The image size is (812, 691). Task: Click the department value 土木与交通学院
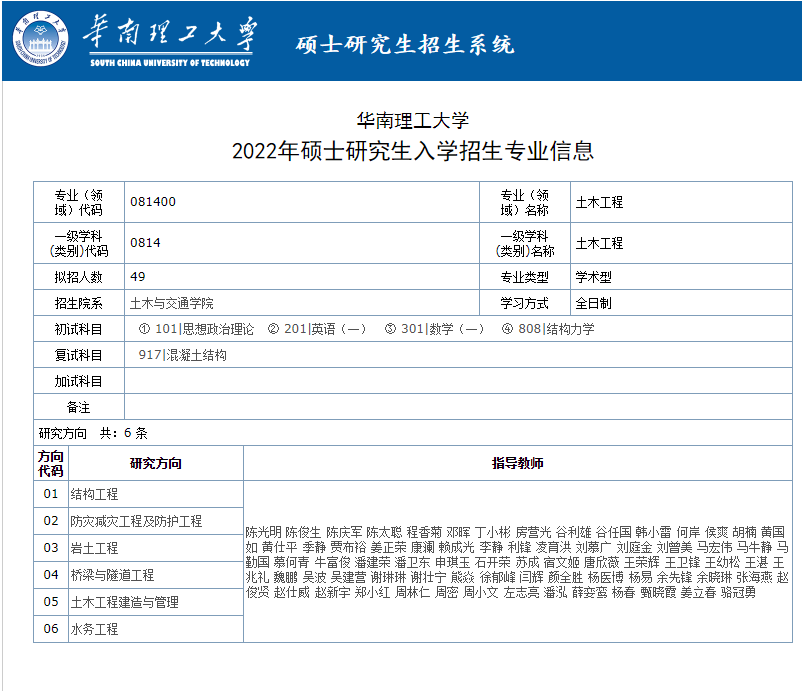pos(171,303)
